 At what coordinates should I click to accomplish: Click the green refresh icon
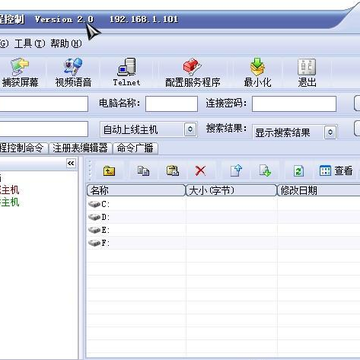pos(298,171)
